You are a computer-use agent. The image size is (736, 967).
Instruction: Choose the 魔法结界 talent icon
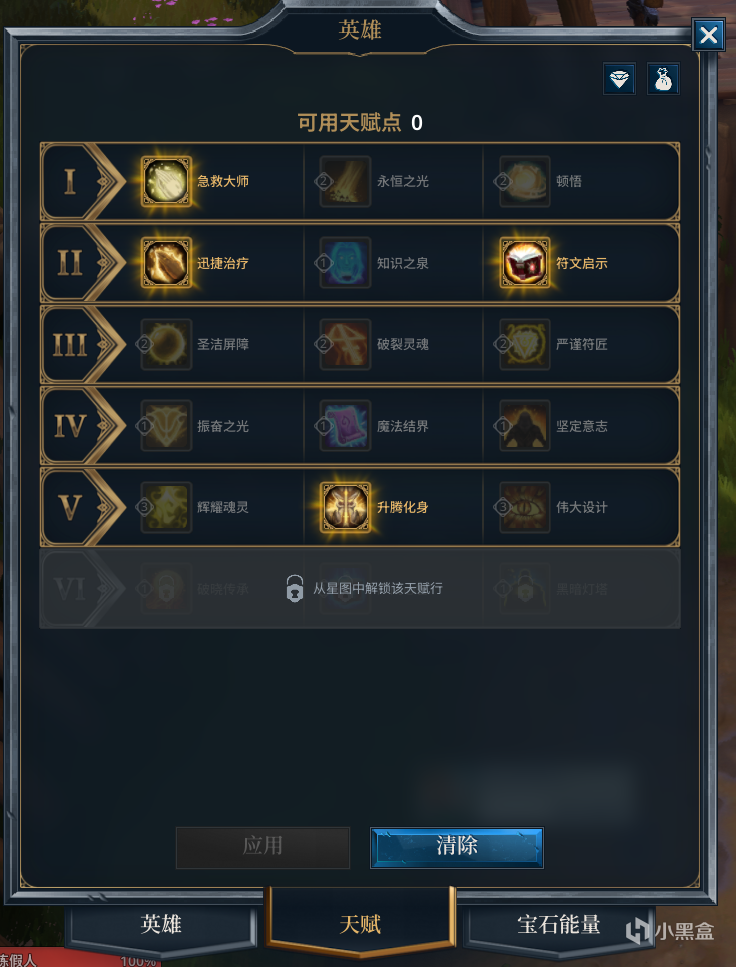[345, 426]
